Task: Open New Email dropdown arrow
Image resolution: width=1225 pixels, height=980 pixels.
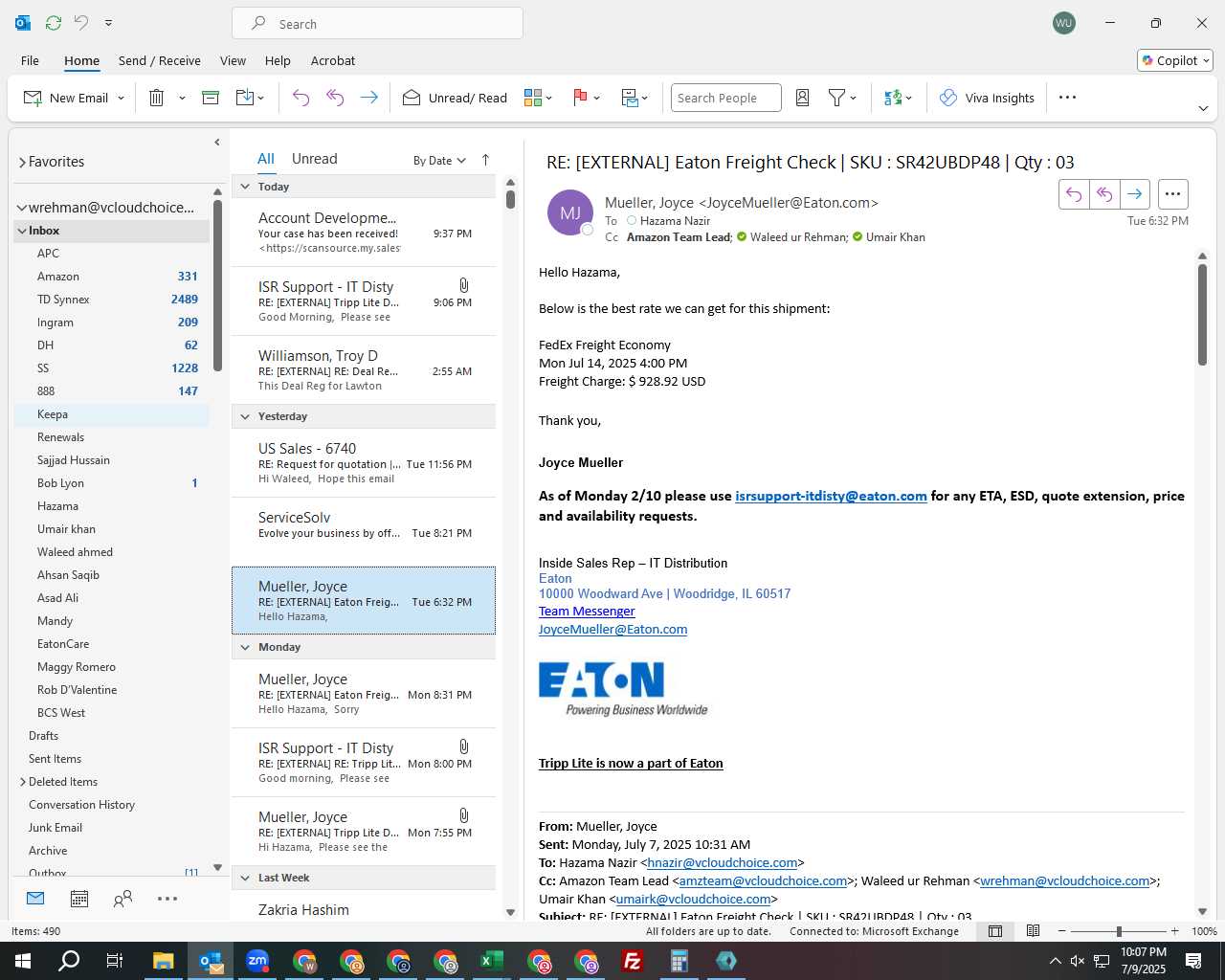Action: tap(121, 99)
